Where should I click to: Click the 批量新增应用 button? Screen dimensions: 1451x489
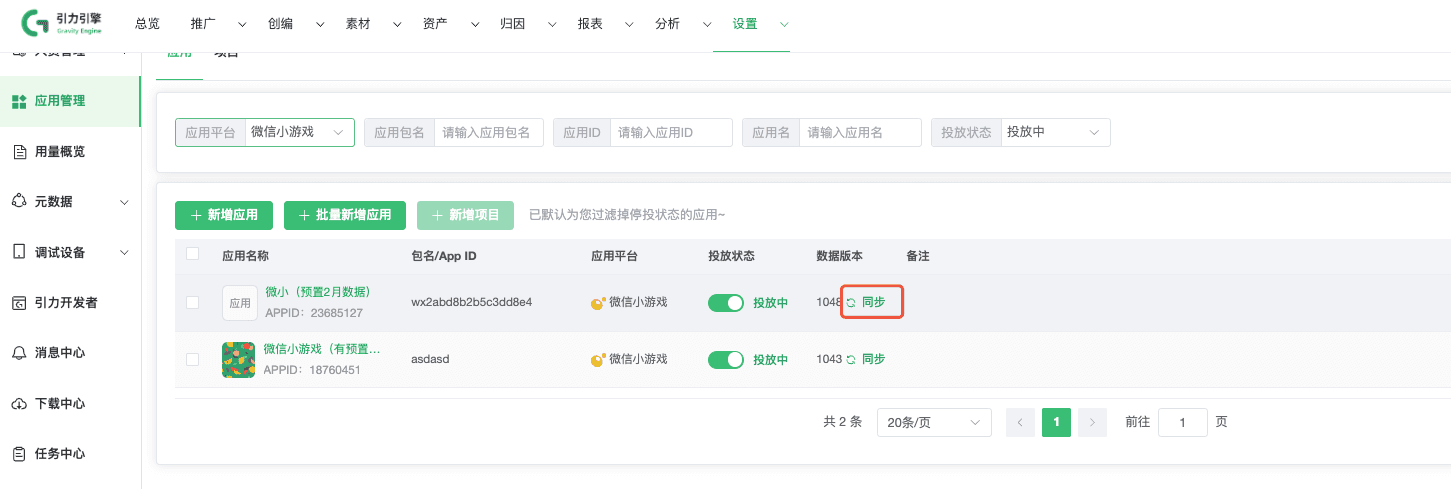pos(345,215)
